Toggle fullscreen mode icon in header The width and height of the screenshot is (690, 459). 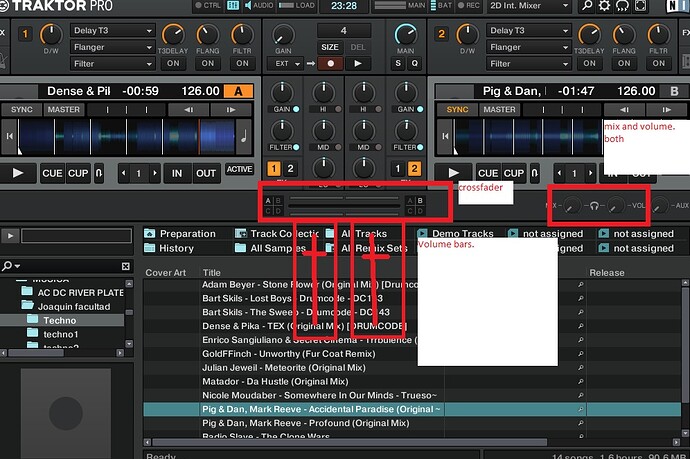point(640,6)
